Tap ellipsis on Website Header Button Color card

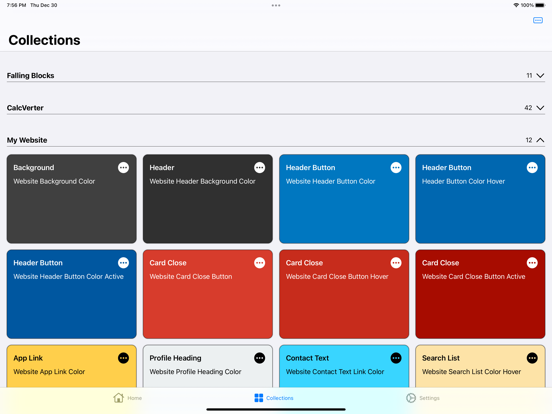pos(396,168)
